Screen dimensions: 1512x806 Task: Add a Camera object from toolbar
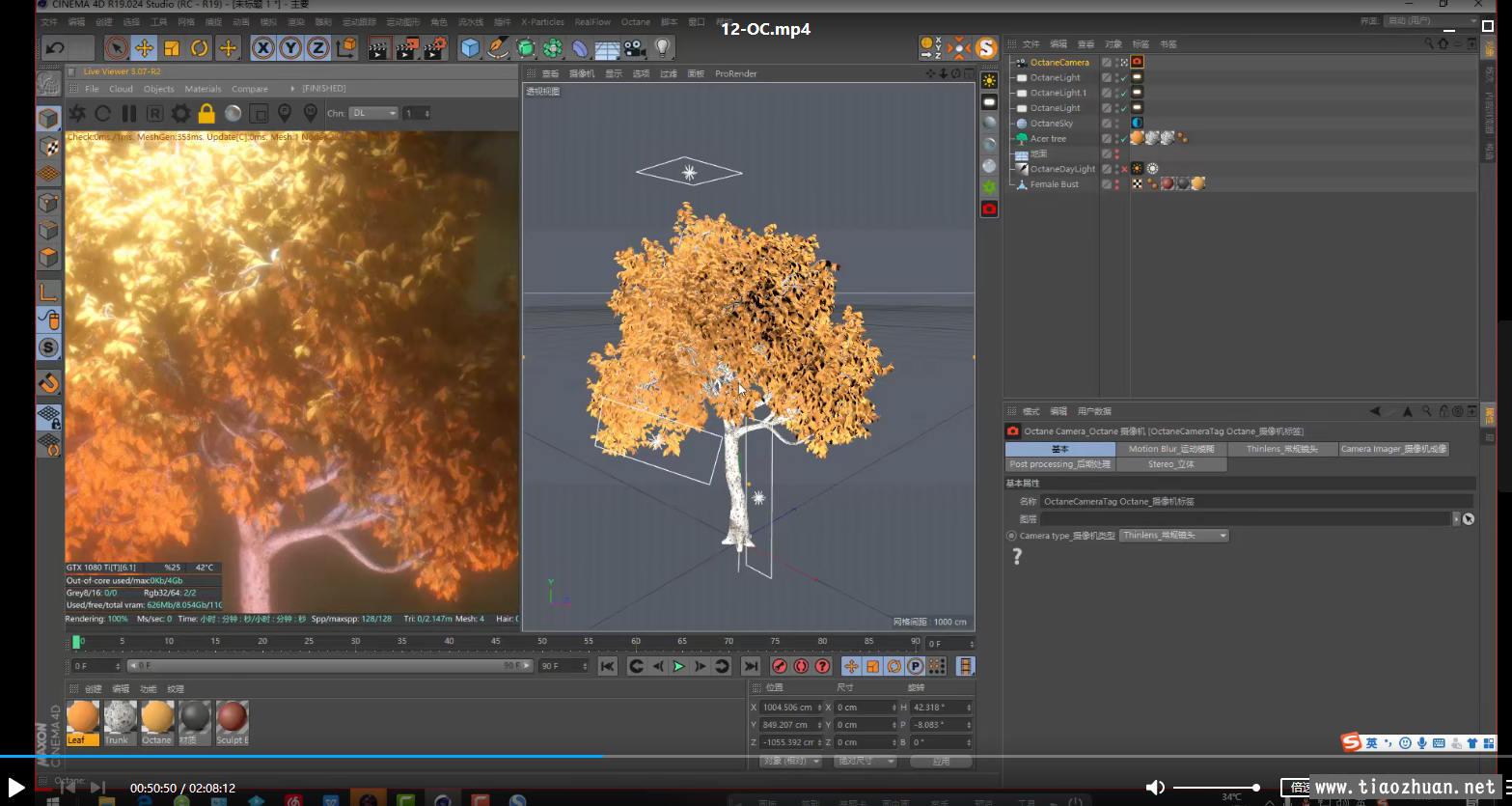coord(635,47)
